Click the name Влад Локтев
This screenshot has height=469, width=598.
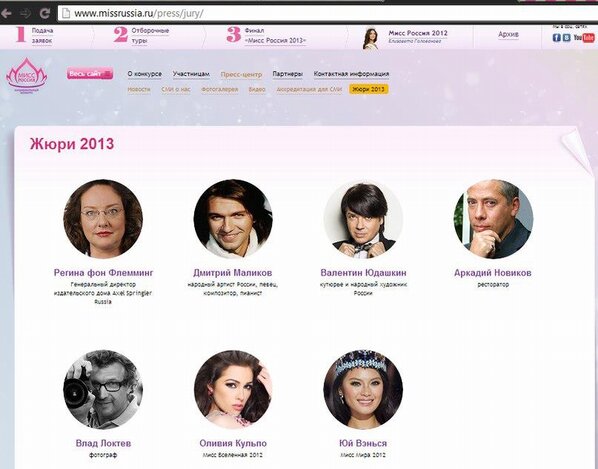pyautogui.click(x=103, y=443)
